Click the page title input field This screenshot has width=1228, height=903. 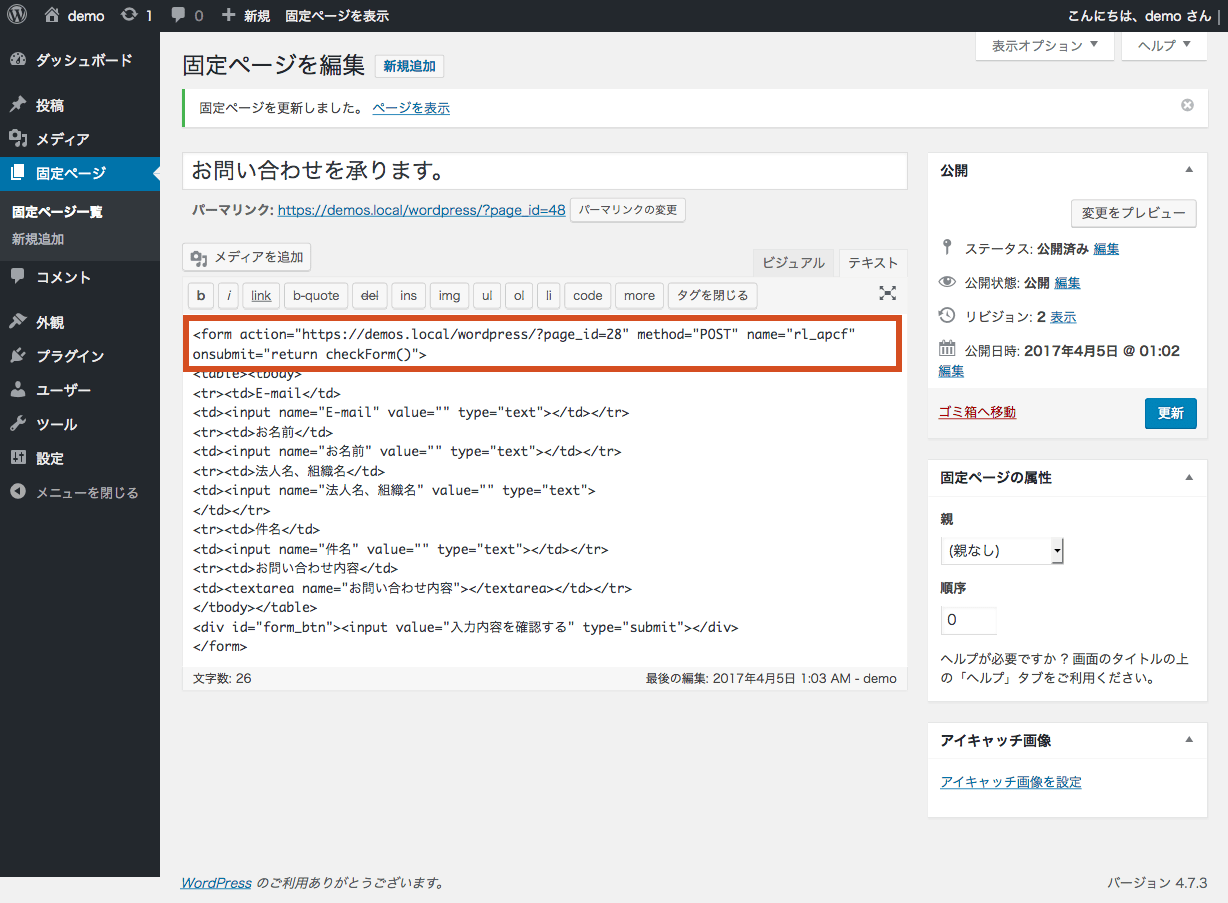point(545,171)
